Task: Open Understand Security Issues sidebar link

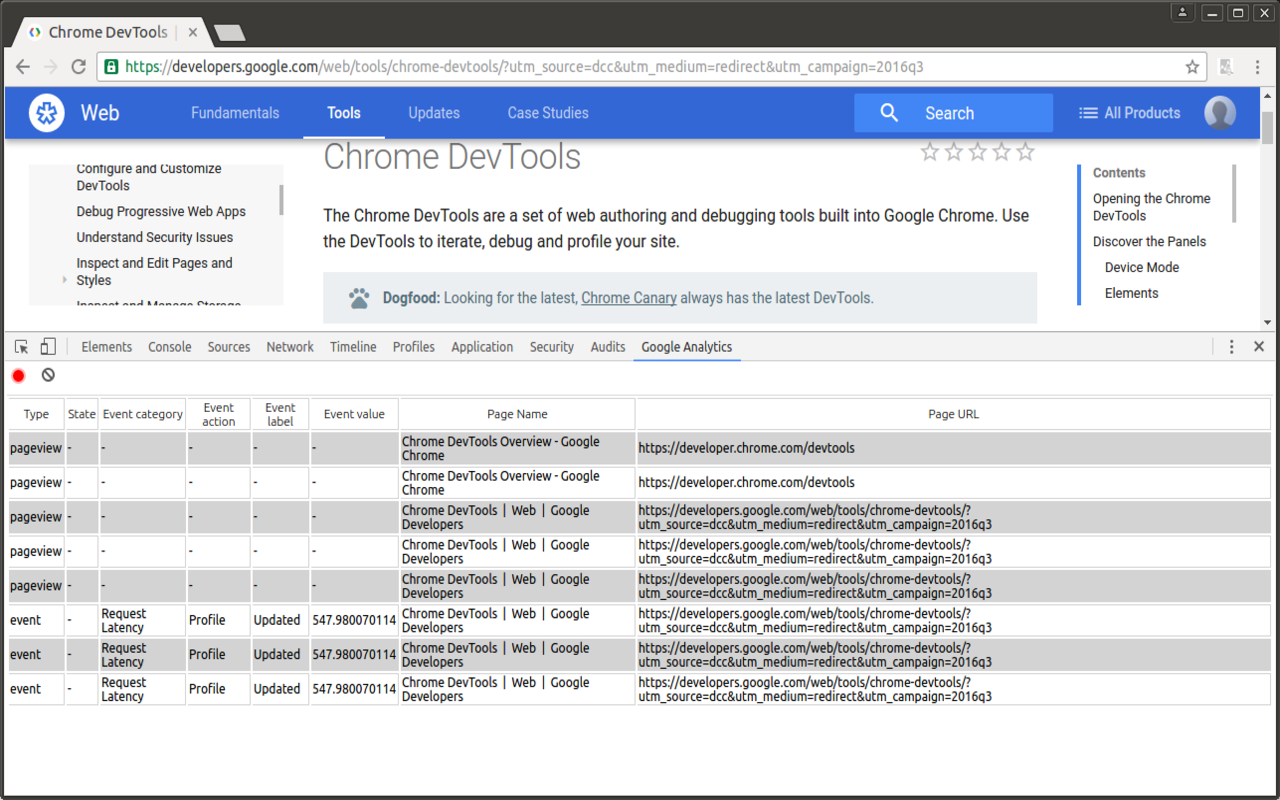Action: tap(155, 238)
